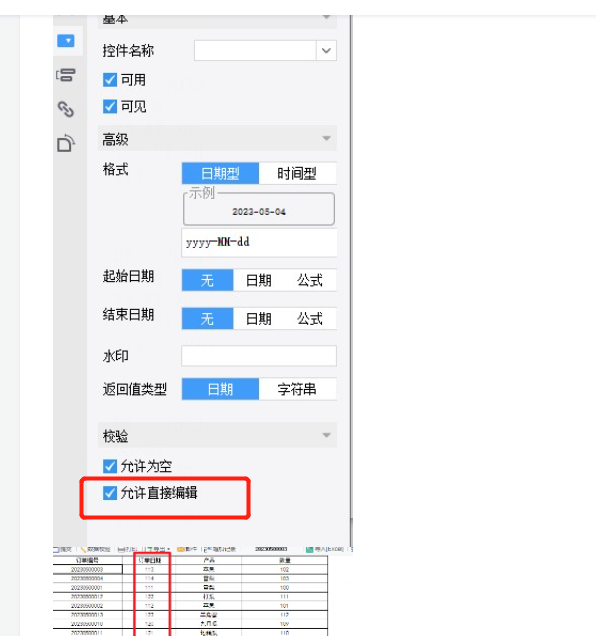This screenshot has height=636, width=596.
Task: Open the 导出 toolbar dropdown
Action: tap(159, 550)
